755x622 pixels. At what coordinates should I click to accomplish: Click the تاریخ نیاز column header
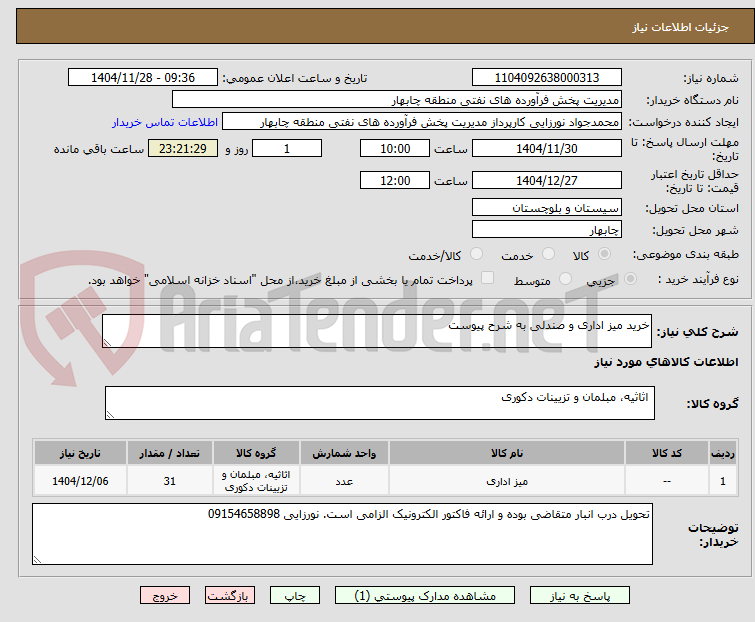80,453
